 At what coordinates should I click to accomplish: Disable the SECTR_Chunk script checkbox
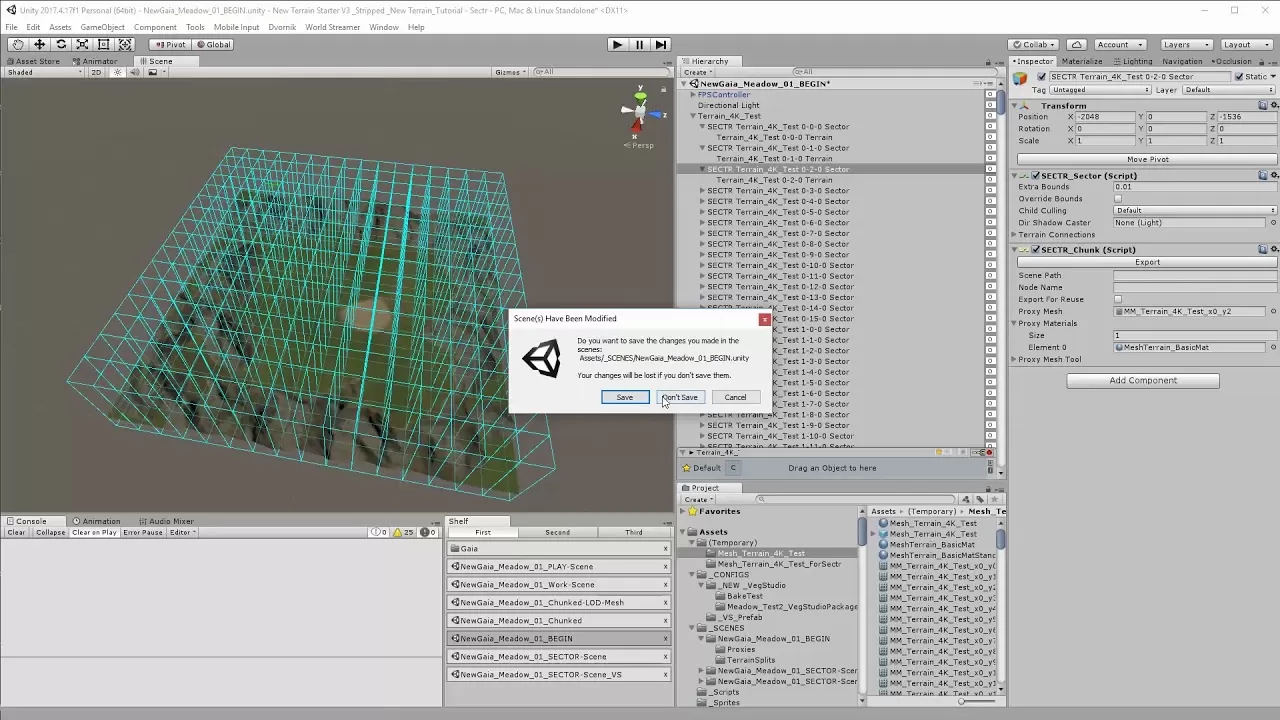pos(1035,250)
